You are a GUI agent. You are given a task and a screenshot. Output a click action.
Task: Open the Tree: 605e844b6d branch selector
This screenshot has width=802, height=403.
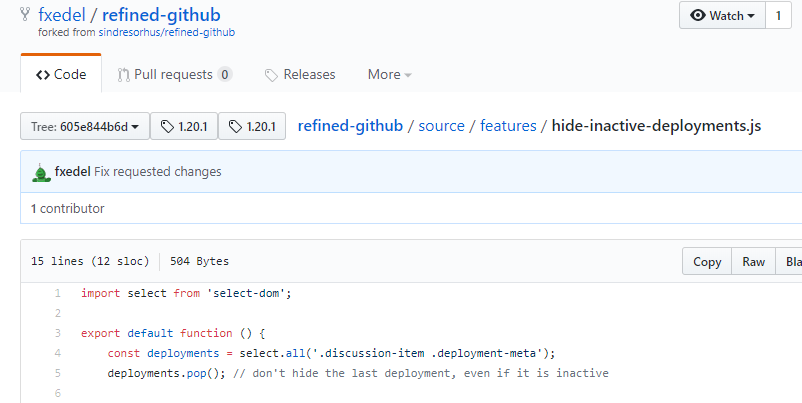pos(85,126)
